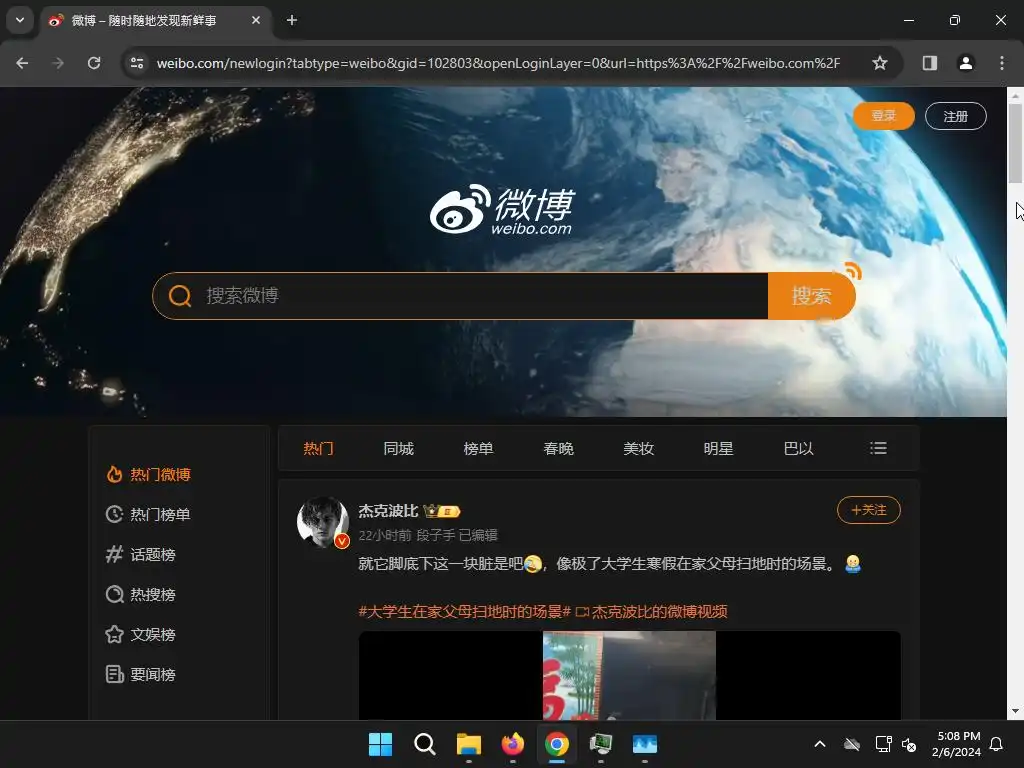Switch to the 美妆 tab
This screenshot has width=1024, height=768.
pyautogui.click(x=639, y=449)
